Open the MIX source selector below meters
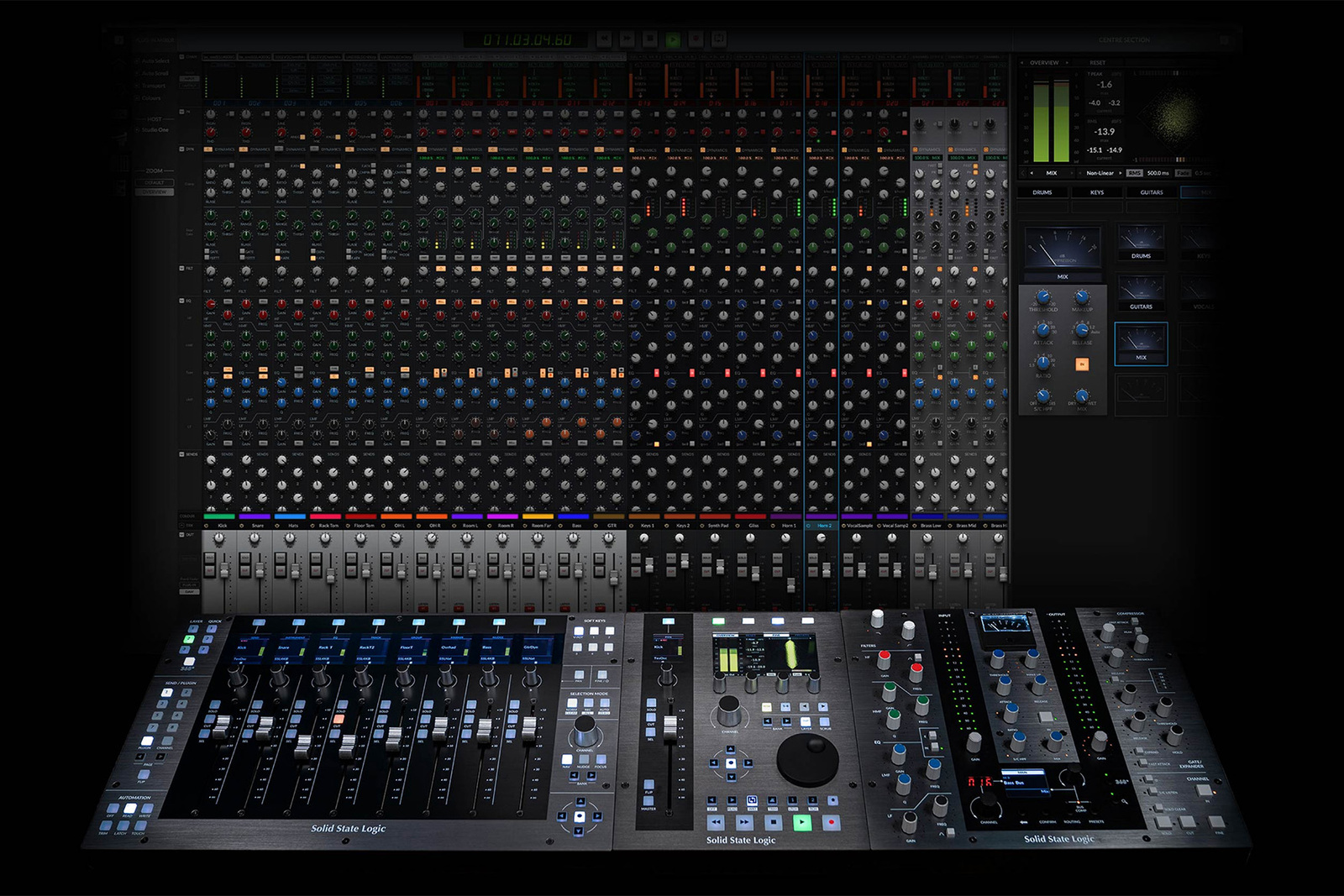The image size is (1344, 896). point(1051,173)
